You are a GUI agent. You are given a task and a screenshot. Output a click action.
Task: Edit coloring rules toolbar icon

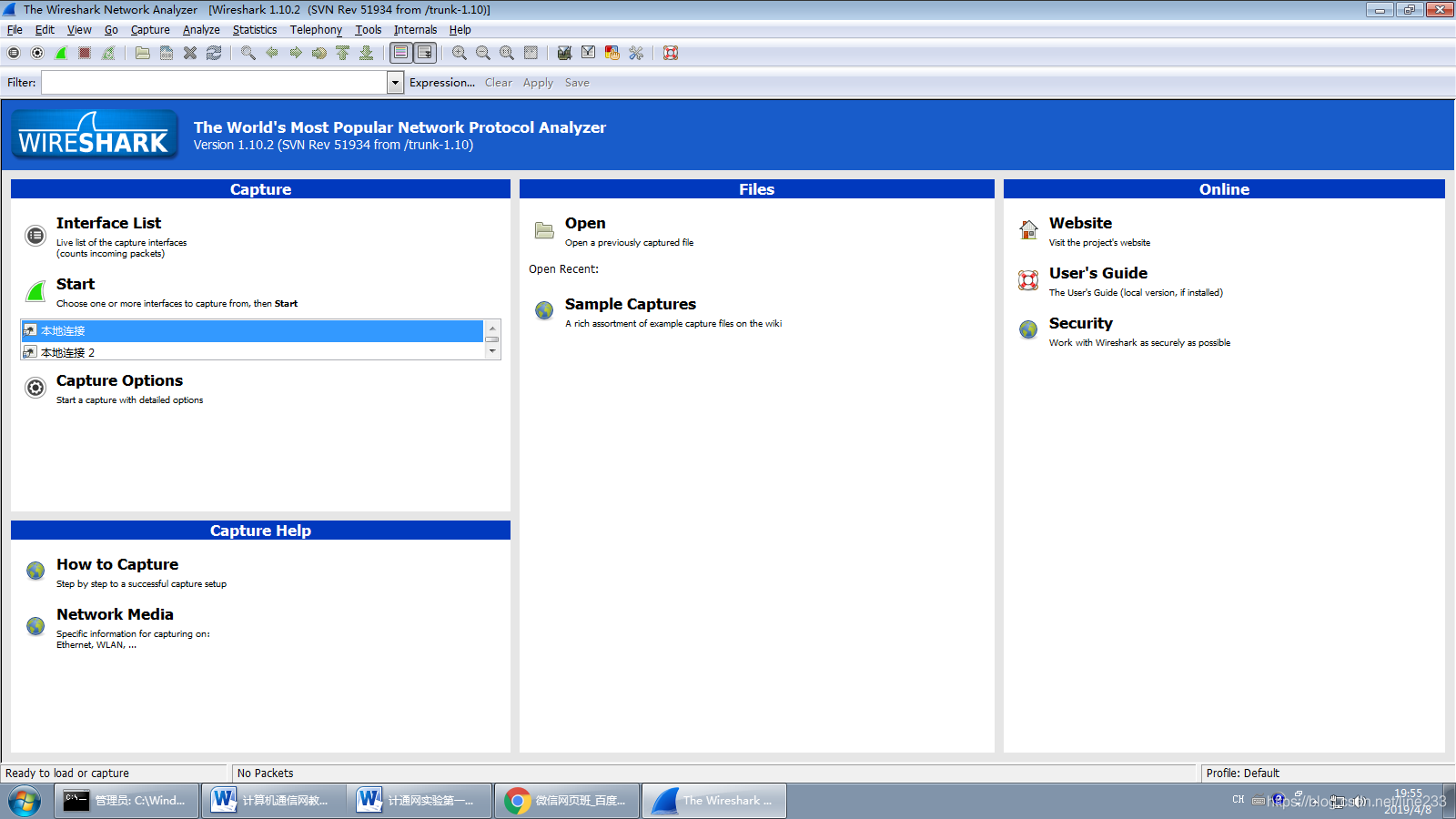tap(612, 53)
